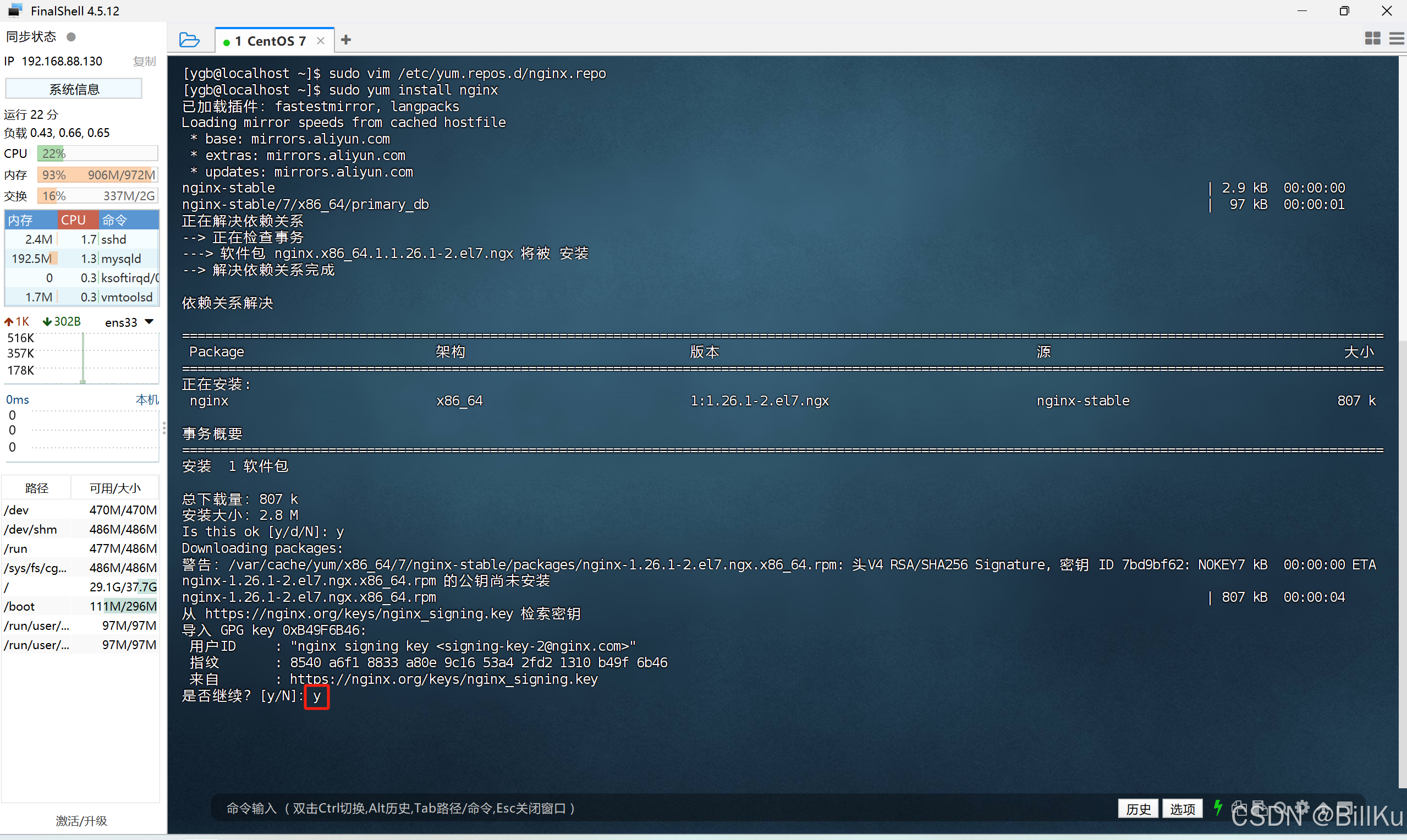Click the 负载 0.43, 0.66, 0.65 load text
This screenshot has width=1407, height=840.
[x=57, y=133]
